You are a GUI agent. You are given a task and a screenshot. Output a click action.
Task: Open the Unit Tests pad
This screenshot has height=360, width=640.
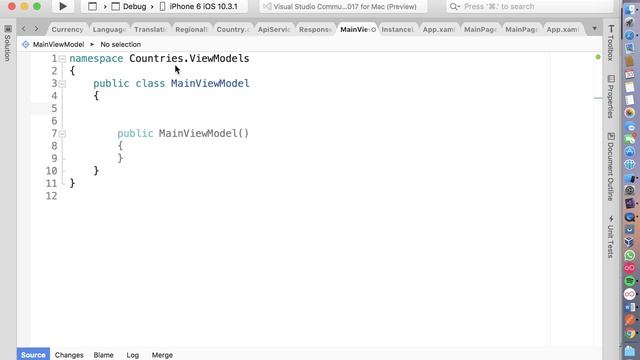611,237
